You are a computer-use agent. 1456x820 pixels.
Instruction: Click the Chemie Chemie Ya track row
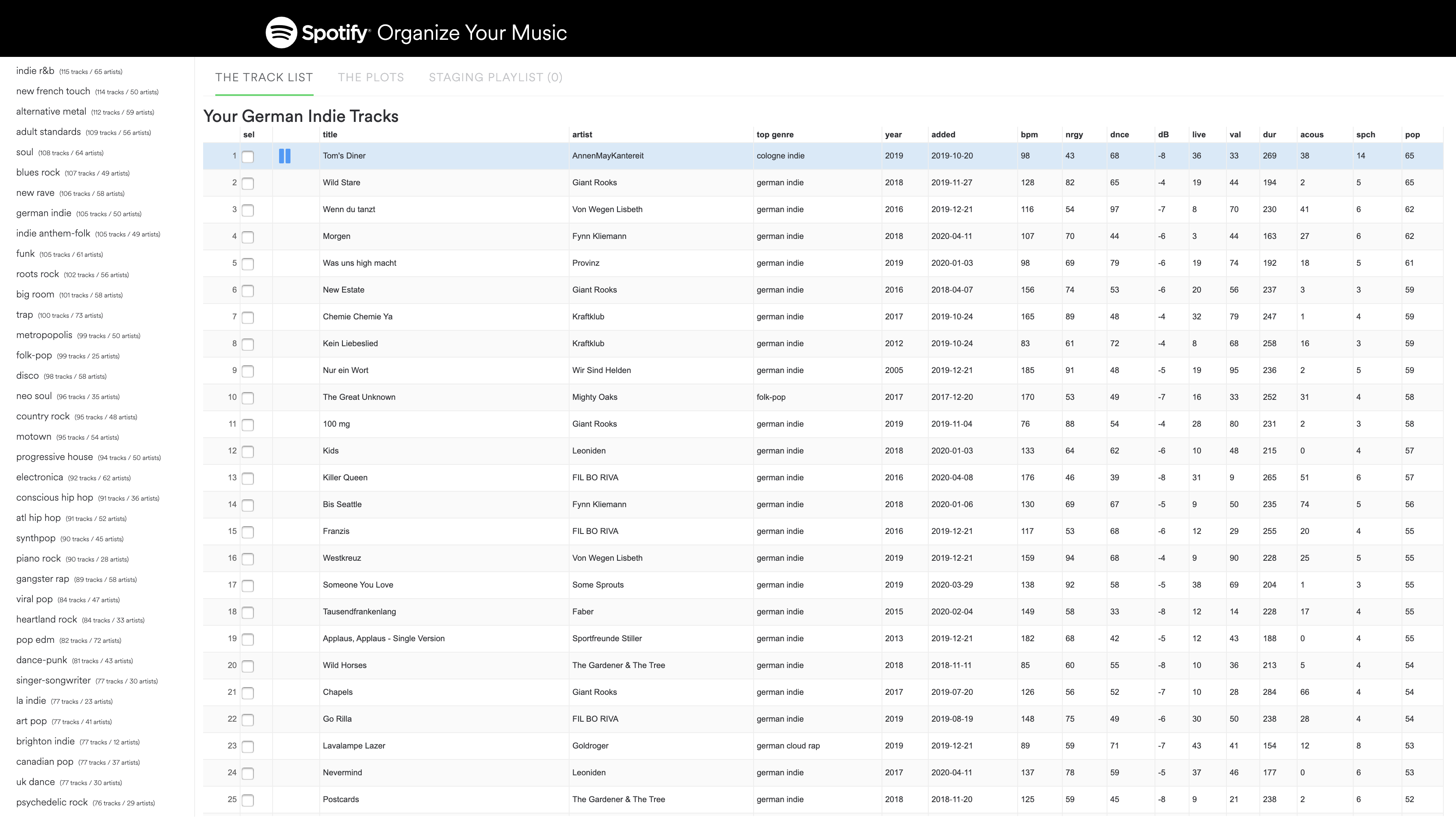pyautogui.click(x=357, y=317)
